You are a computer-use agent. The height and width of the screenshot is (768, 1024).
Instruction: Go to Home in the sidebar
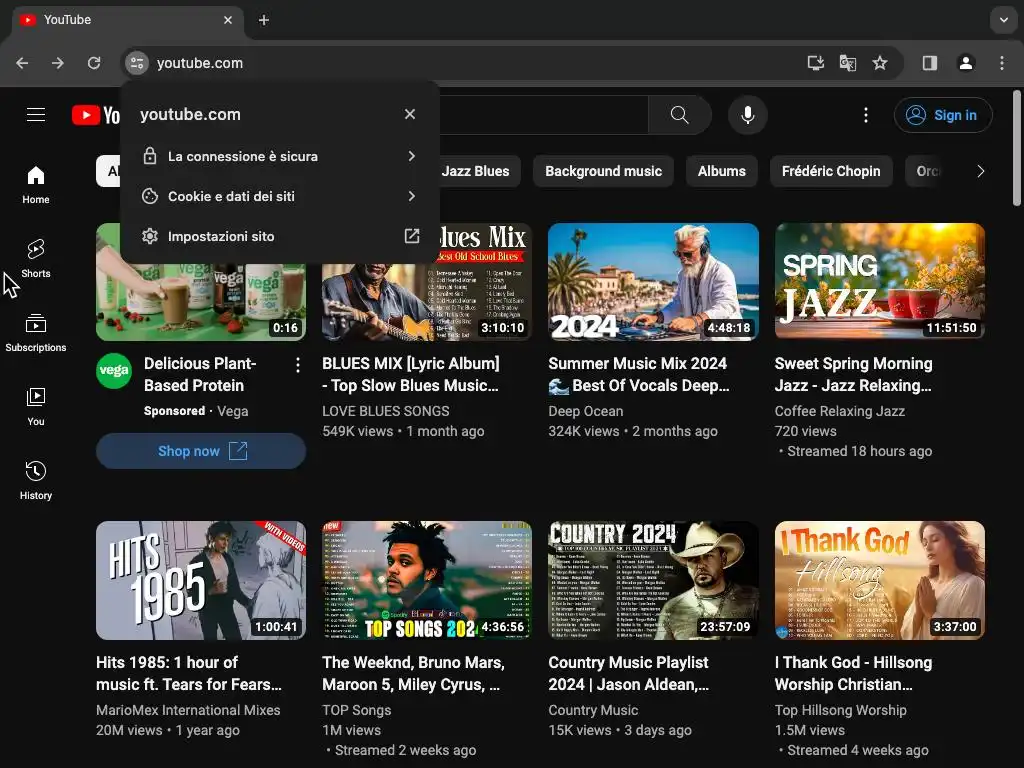[36, 185]
